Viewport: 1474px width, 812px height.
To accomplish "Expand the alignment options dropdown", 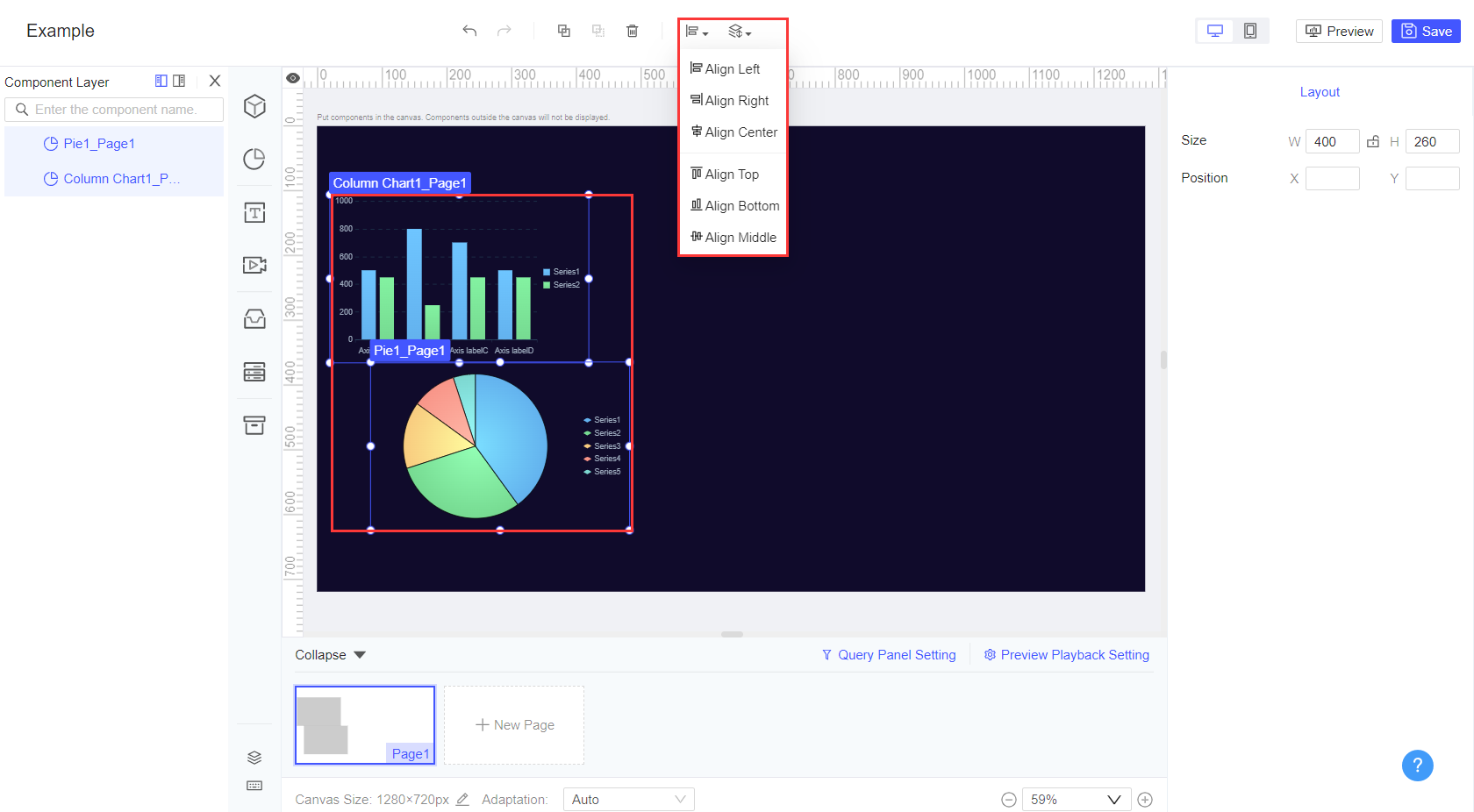I will (x=697, y=31).
